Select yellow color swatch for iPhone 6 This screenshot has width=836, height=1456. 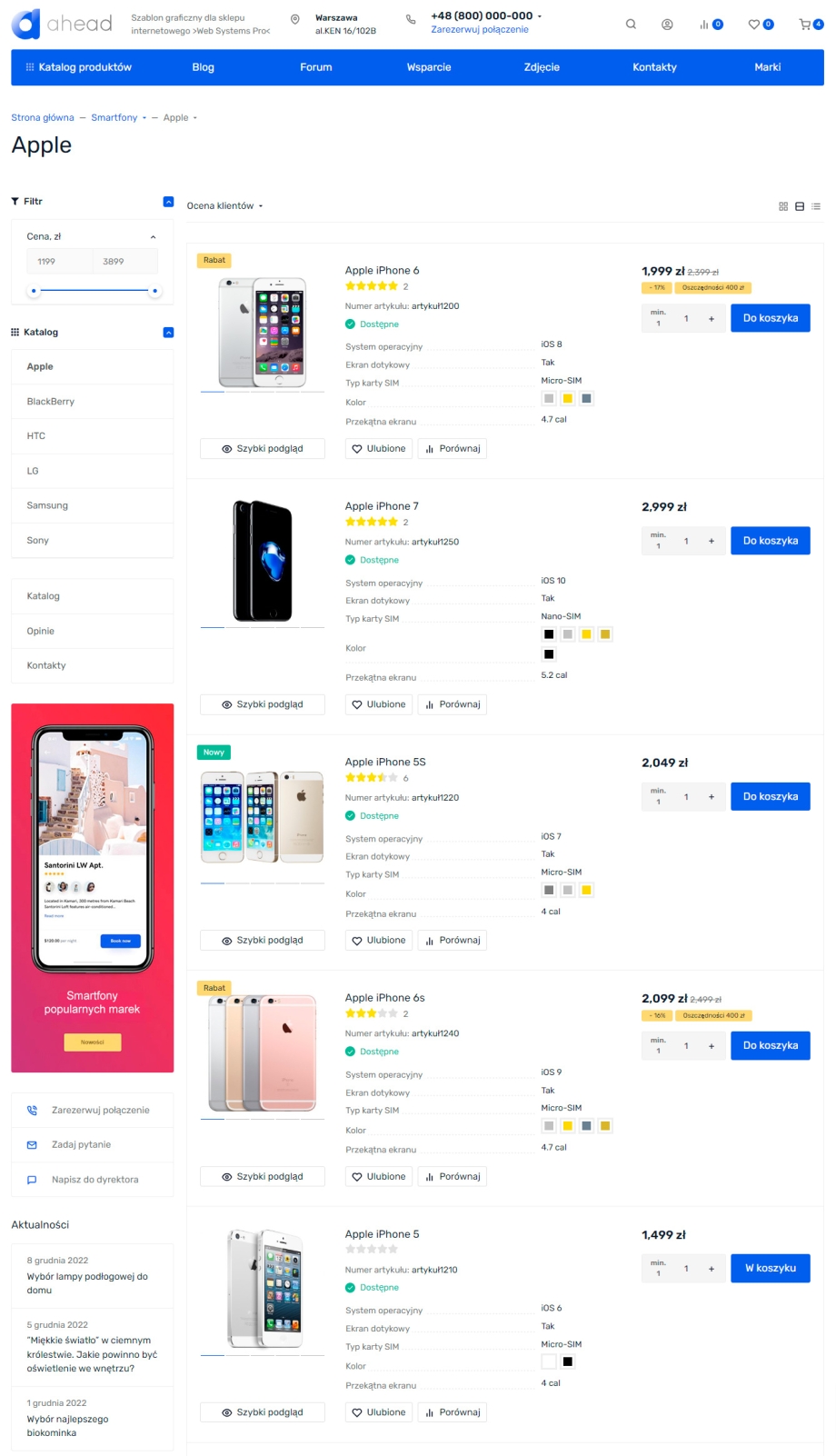[x=568, y=399]
